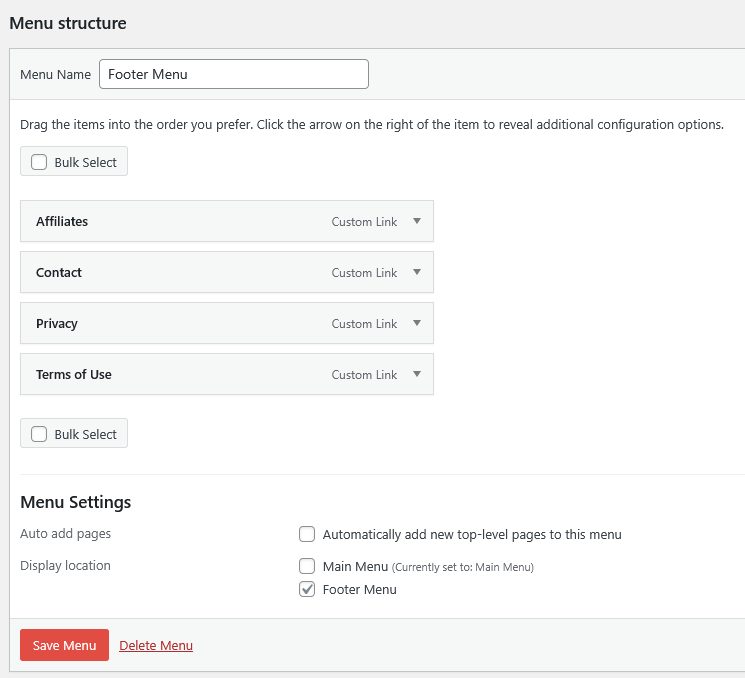
Task: Expand the Contact item options arrow
Action: click(417, 272)
